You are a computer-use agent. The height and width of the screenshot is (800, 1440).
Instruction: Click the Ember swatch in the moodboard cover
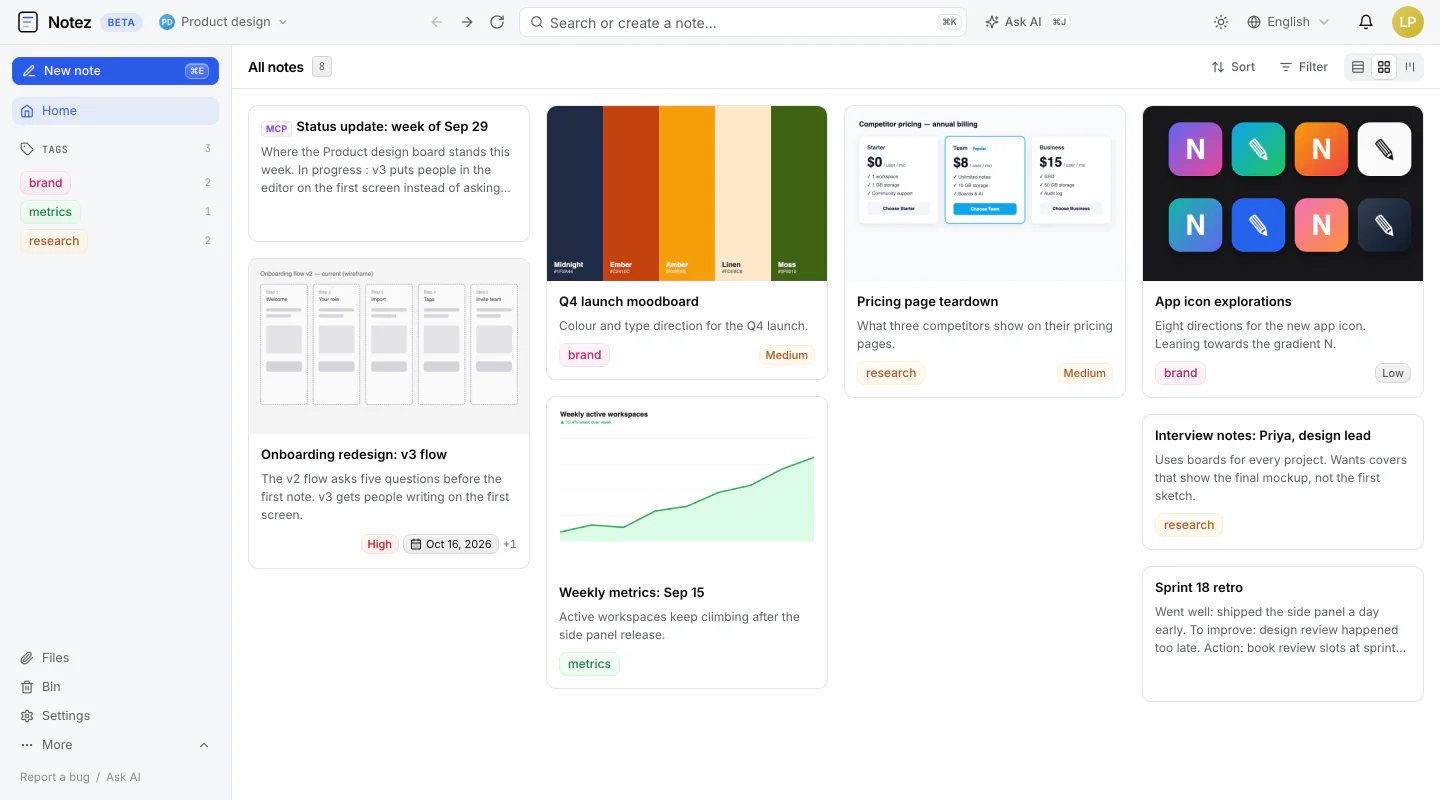point(631,193)
